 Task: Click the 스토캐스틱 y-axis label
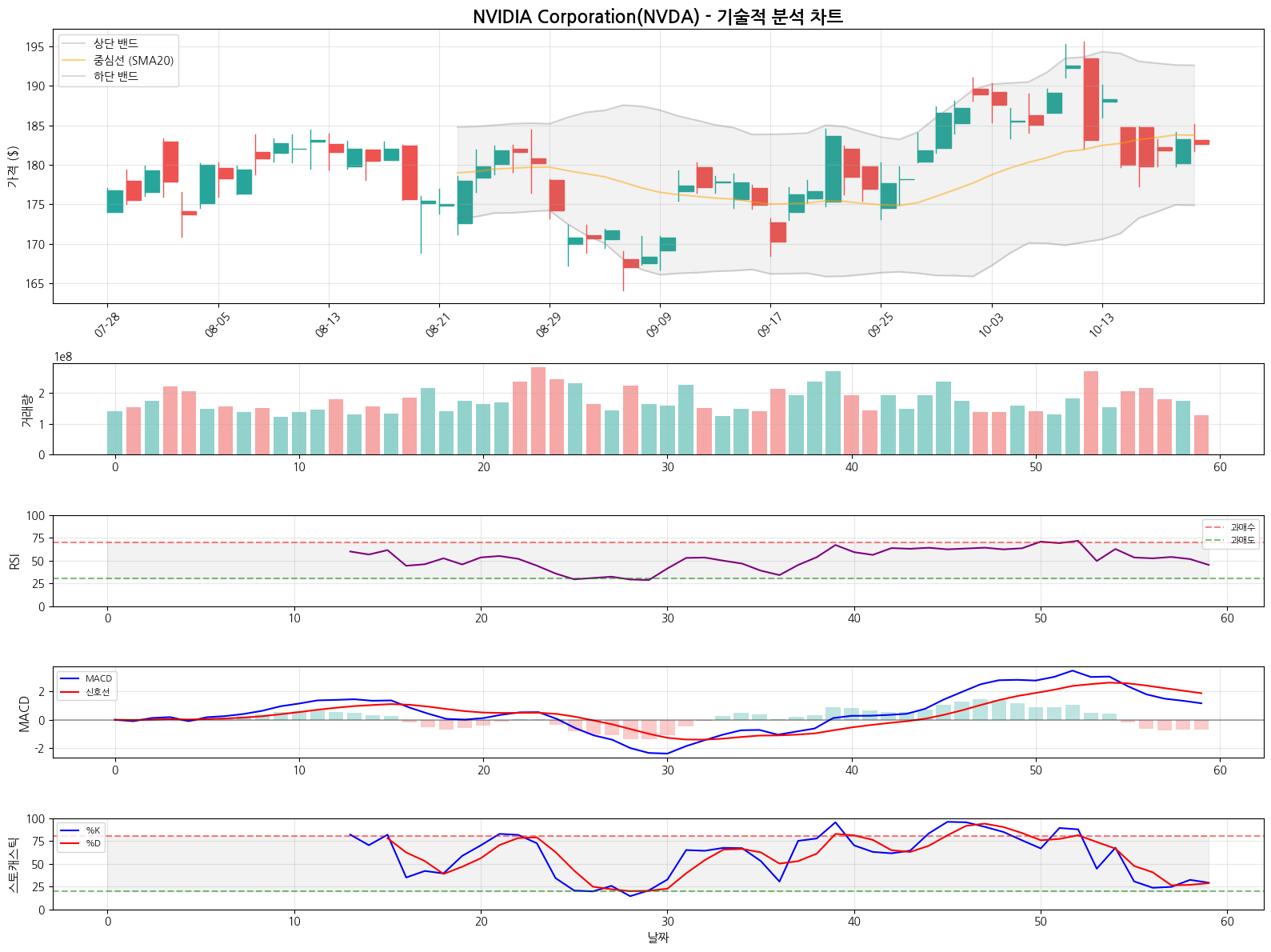[x=13, y=864]
